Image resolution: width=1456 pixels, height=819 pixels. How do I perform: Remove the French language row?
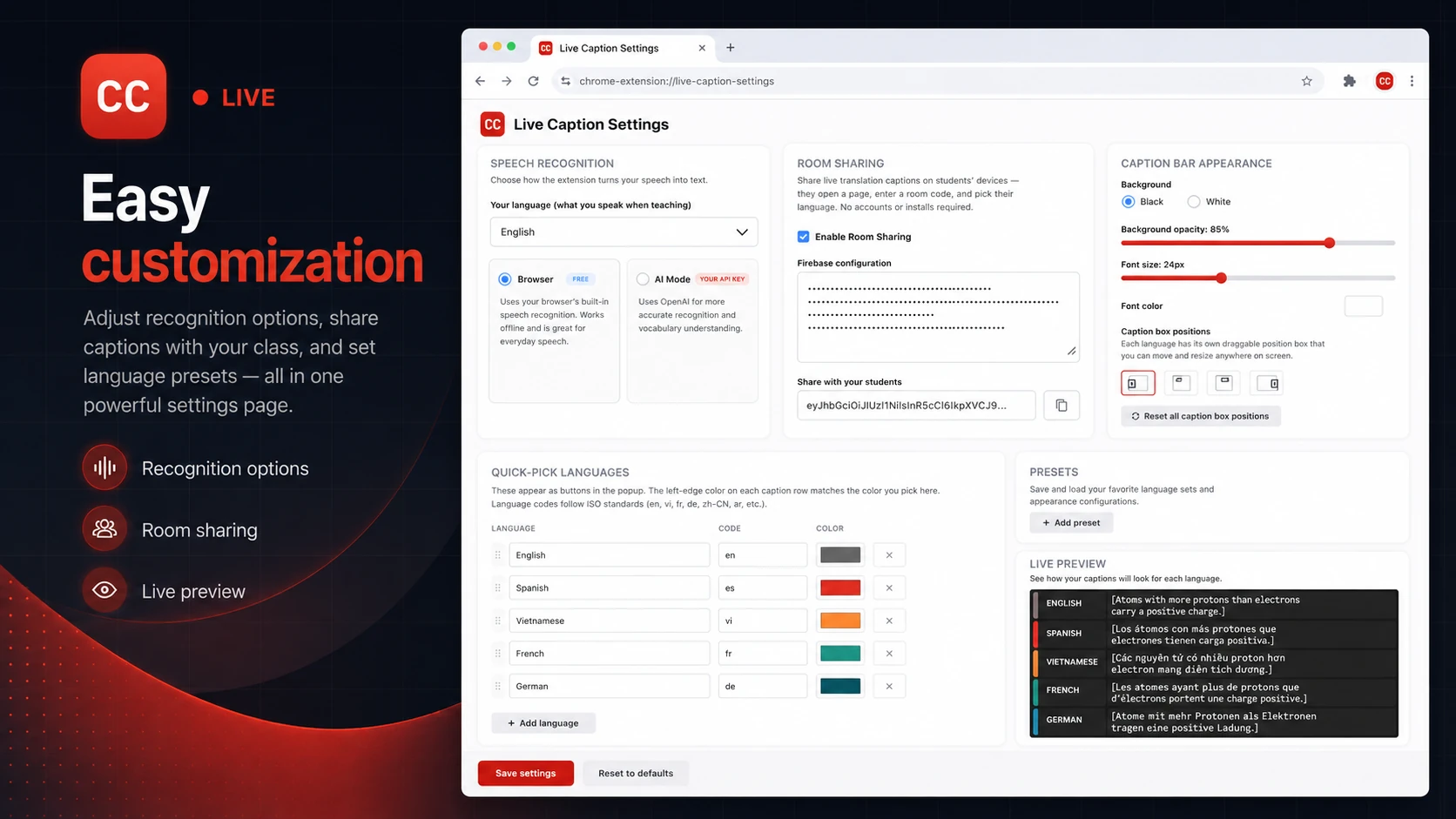889,654
